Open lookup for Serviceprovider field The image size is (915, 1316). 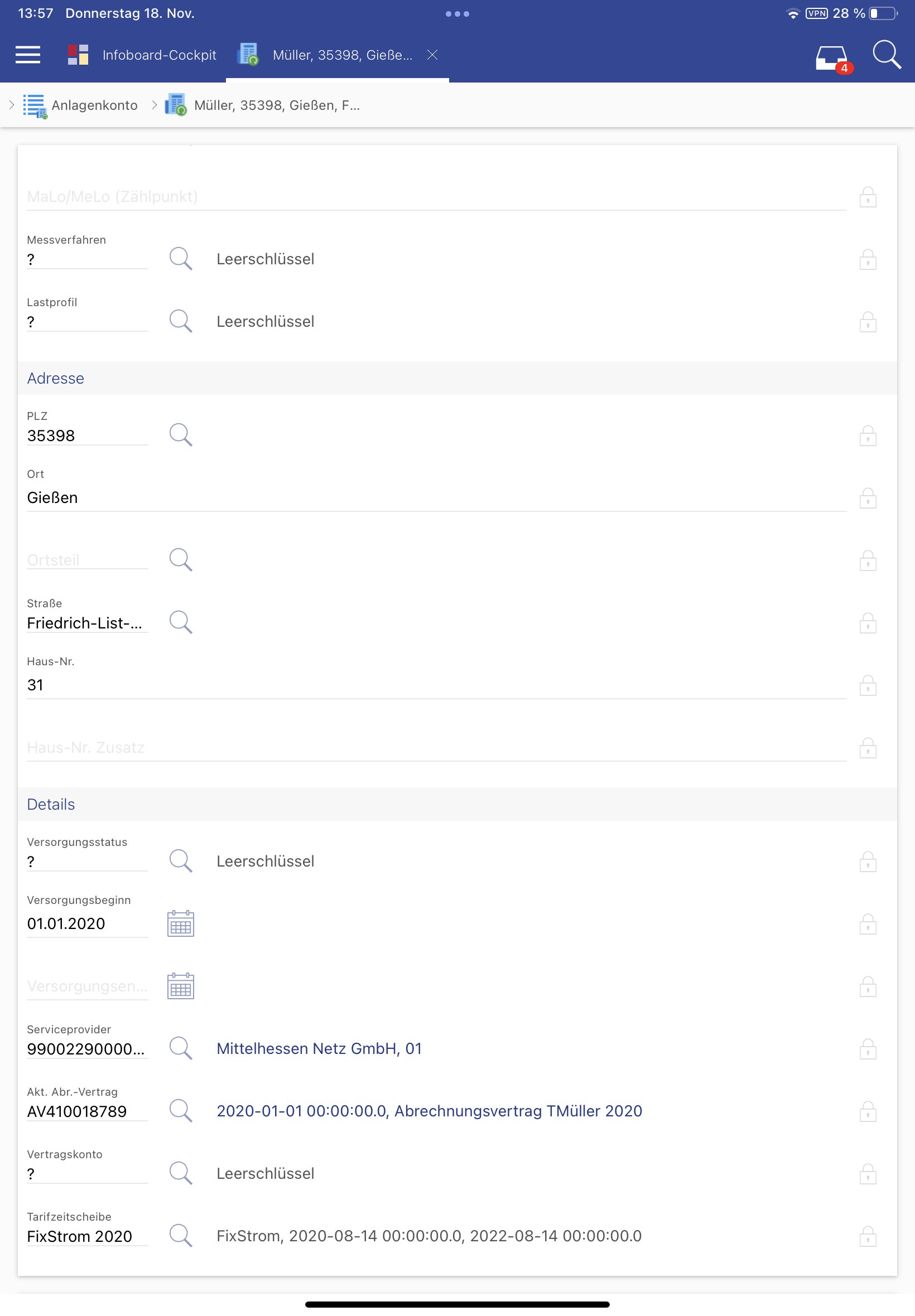(181, 1048)
